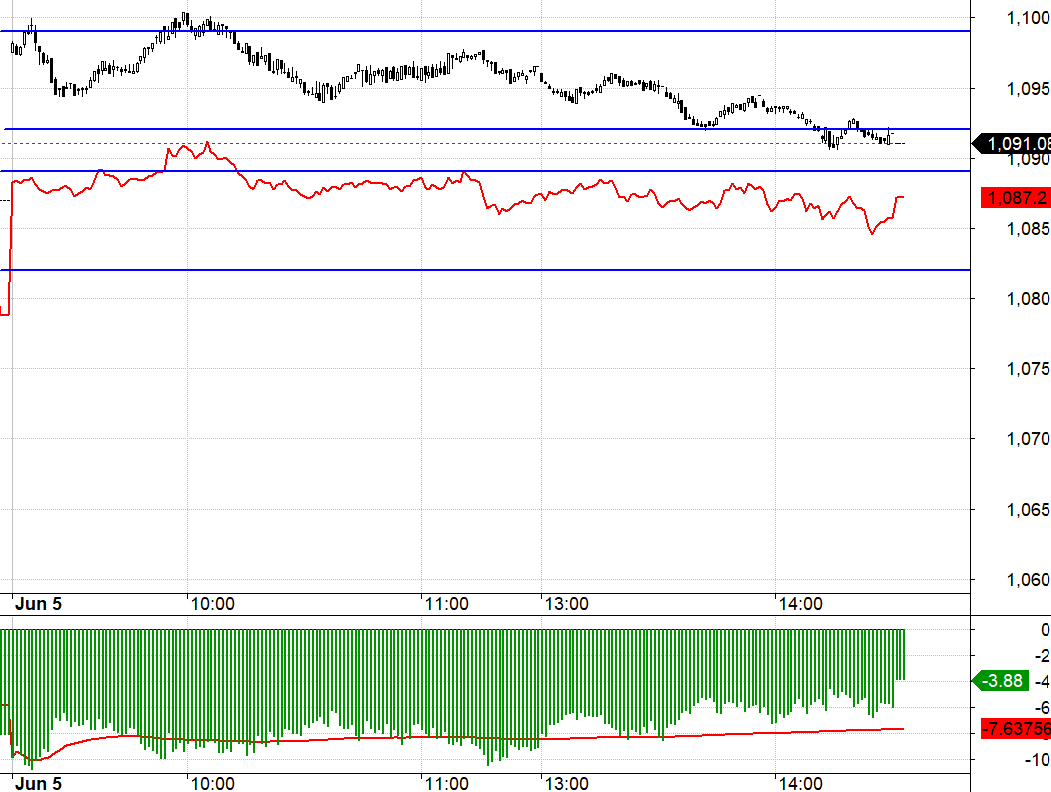Select the 0 level on indicator axis
Image resolution: width=1051 pixels, height=792 pixels.
[x=1045, y=630]
